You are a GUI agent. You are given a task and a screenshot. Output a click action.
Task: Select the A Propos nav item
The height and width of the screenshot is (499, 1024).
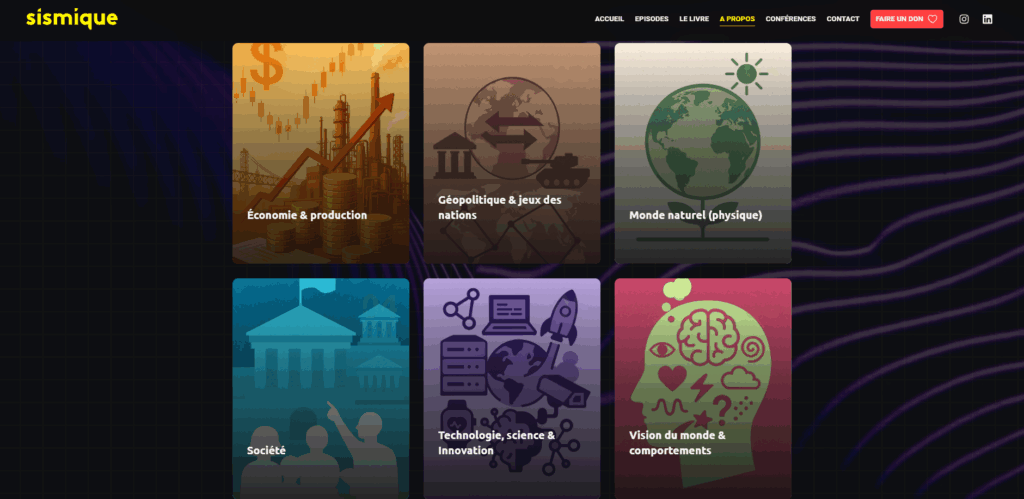click(x=737, y=19)
